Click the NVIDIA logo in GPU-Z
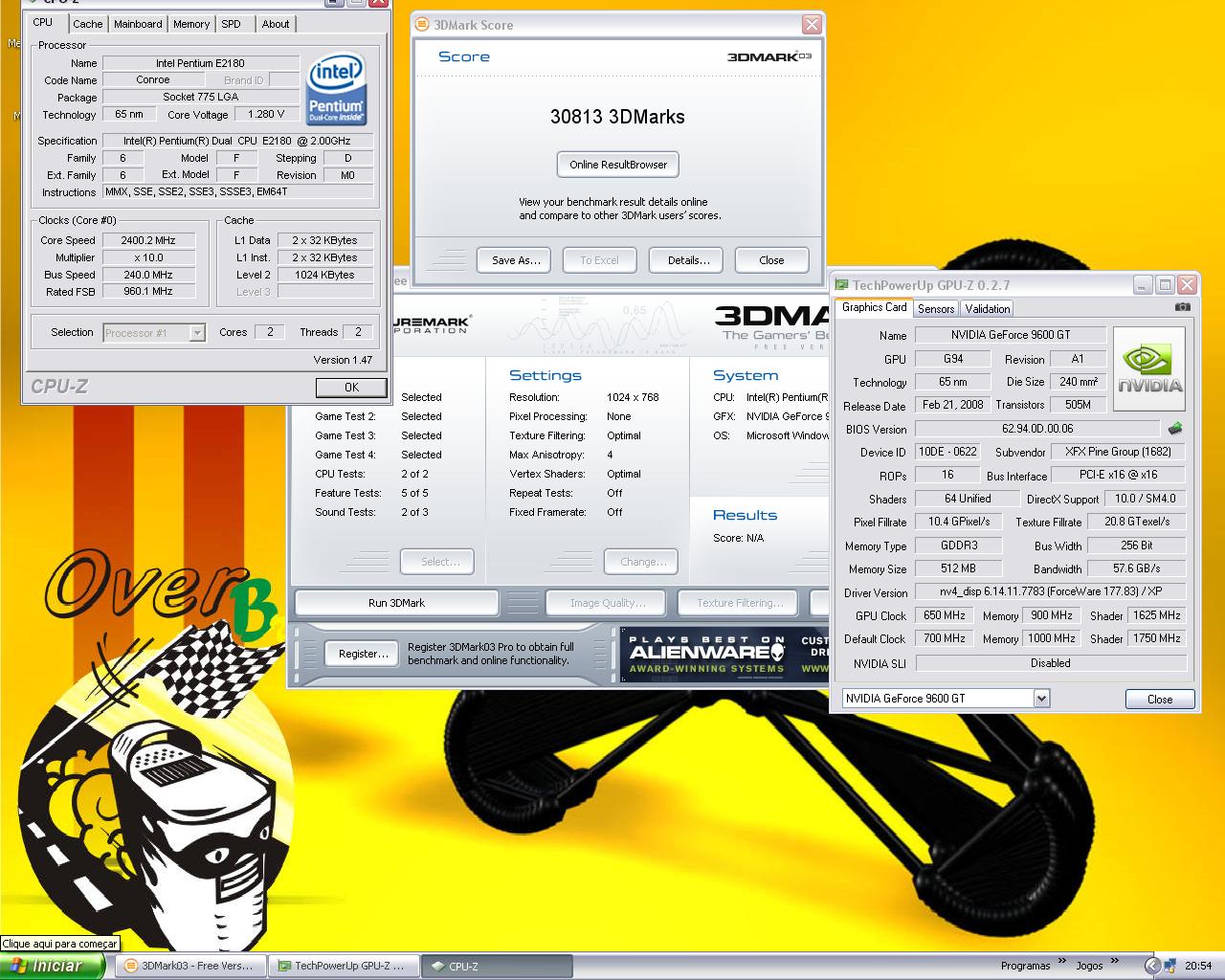This screenshot has height=980, width=1225. pyautogui.click(x=1149, y=368)
